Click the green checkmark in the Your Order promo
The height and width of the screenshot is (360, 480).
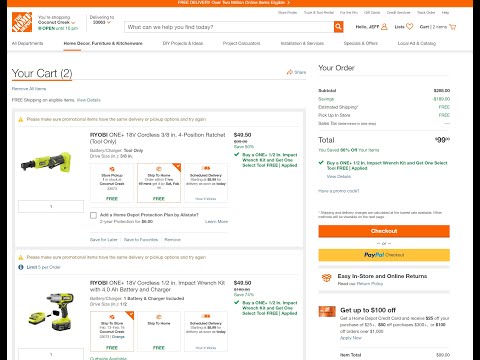coord(321,163)
